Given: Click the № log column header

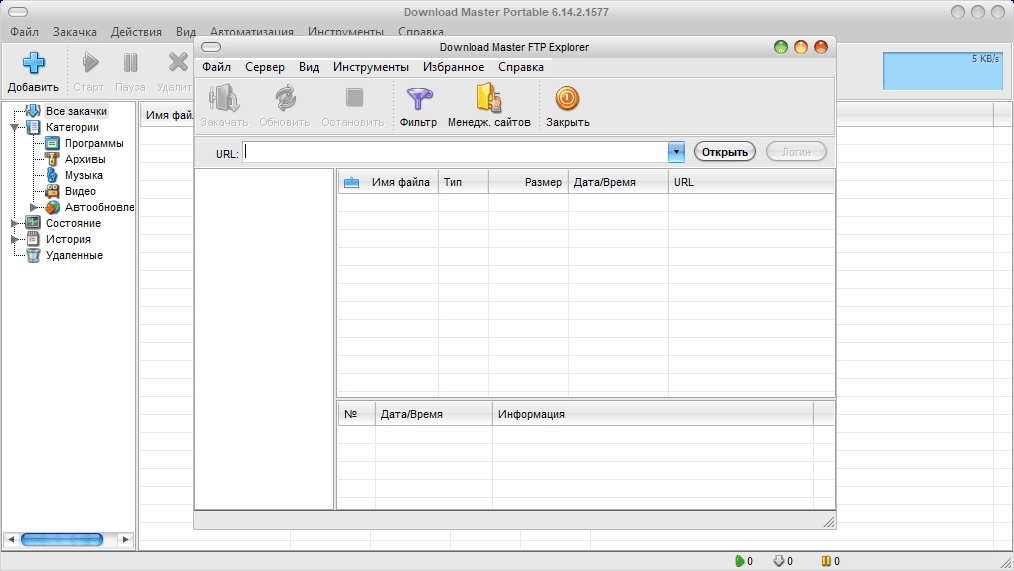Looking at the screenshot, I should pyautogui.click(x=356, y=414).
